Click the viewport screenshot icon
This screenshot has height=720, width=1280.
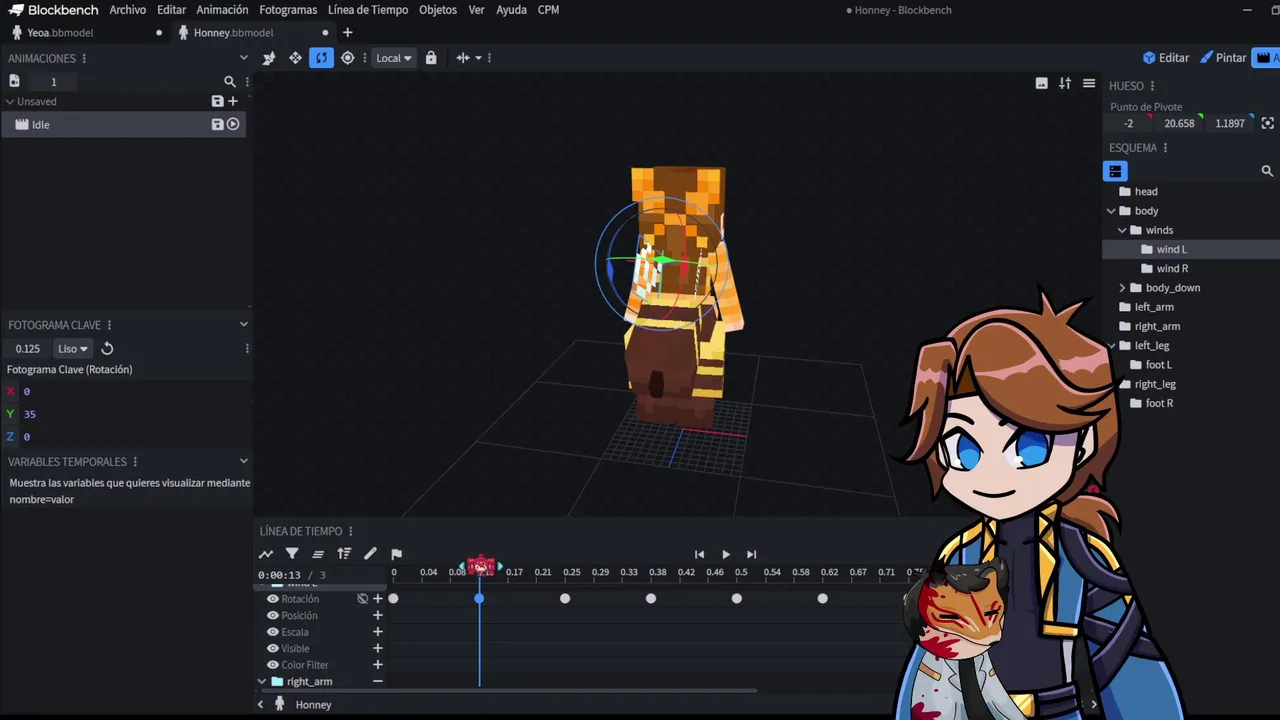tap(1041, 84)
